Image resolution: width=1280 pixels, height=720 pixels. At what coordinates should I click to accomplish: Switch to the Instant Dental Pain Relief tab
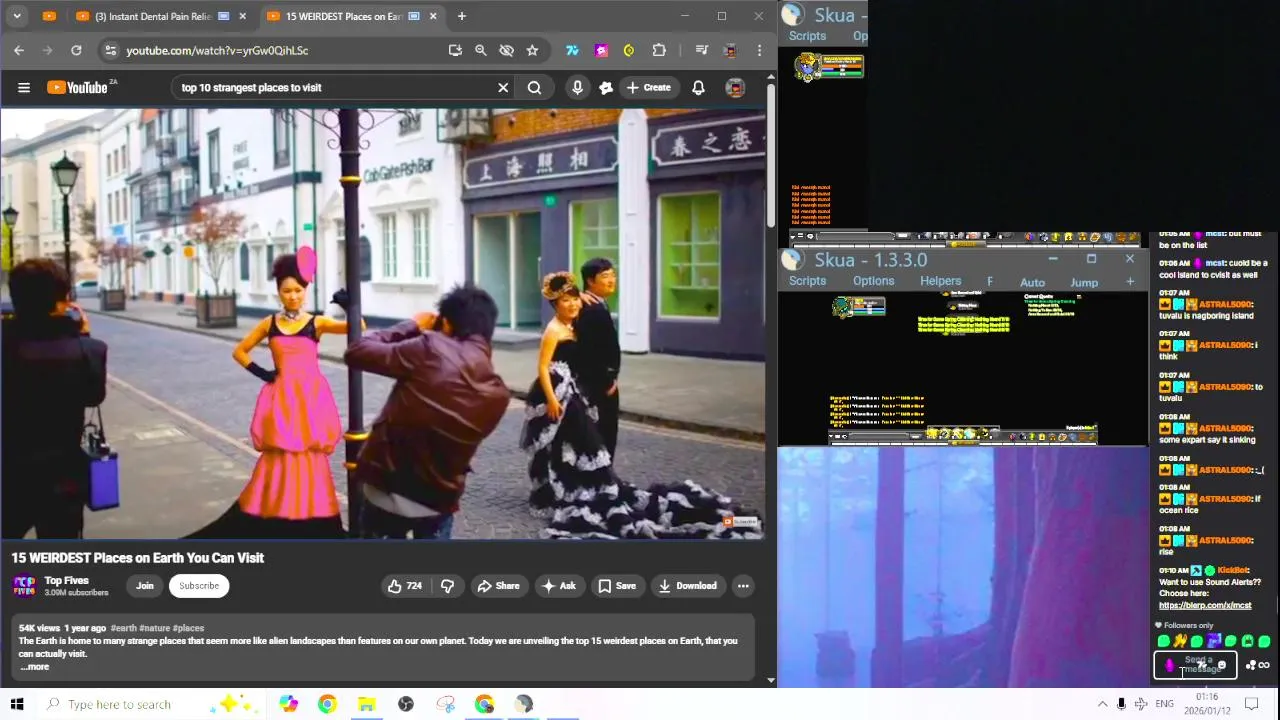coord(160,16)
